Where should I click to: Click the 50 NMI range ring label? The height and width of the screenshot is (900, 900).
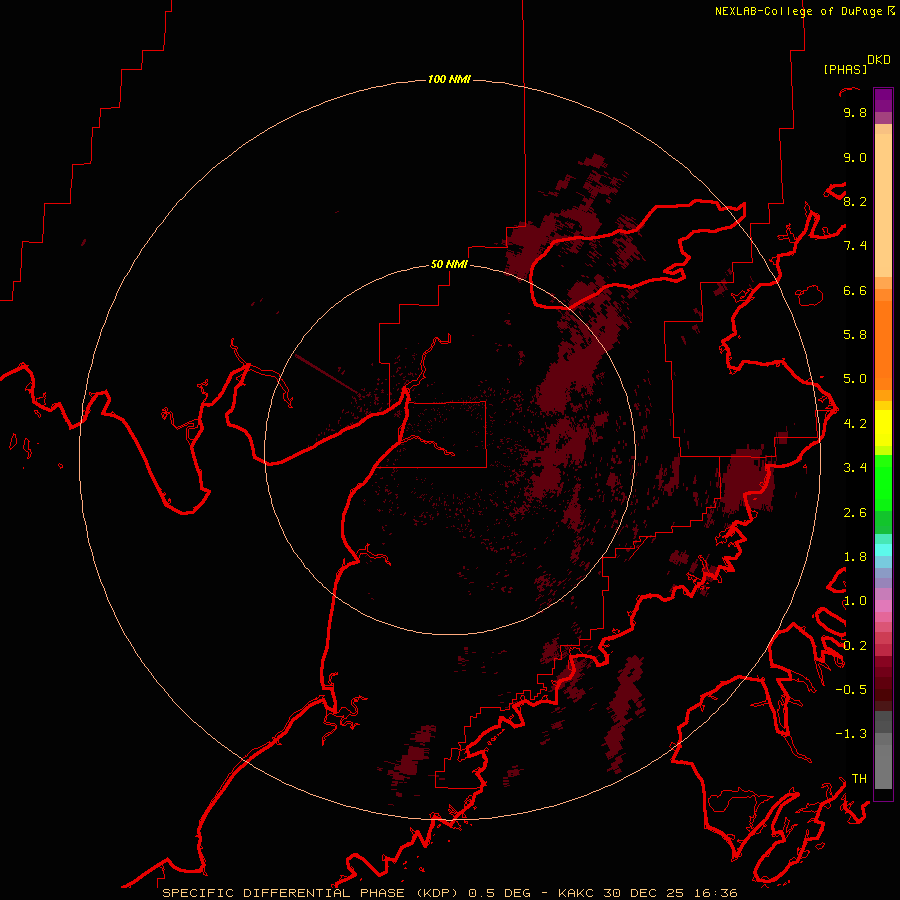point(449,264)
